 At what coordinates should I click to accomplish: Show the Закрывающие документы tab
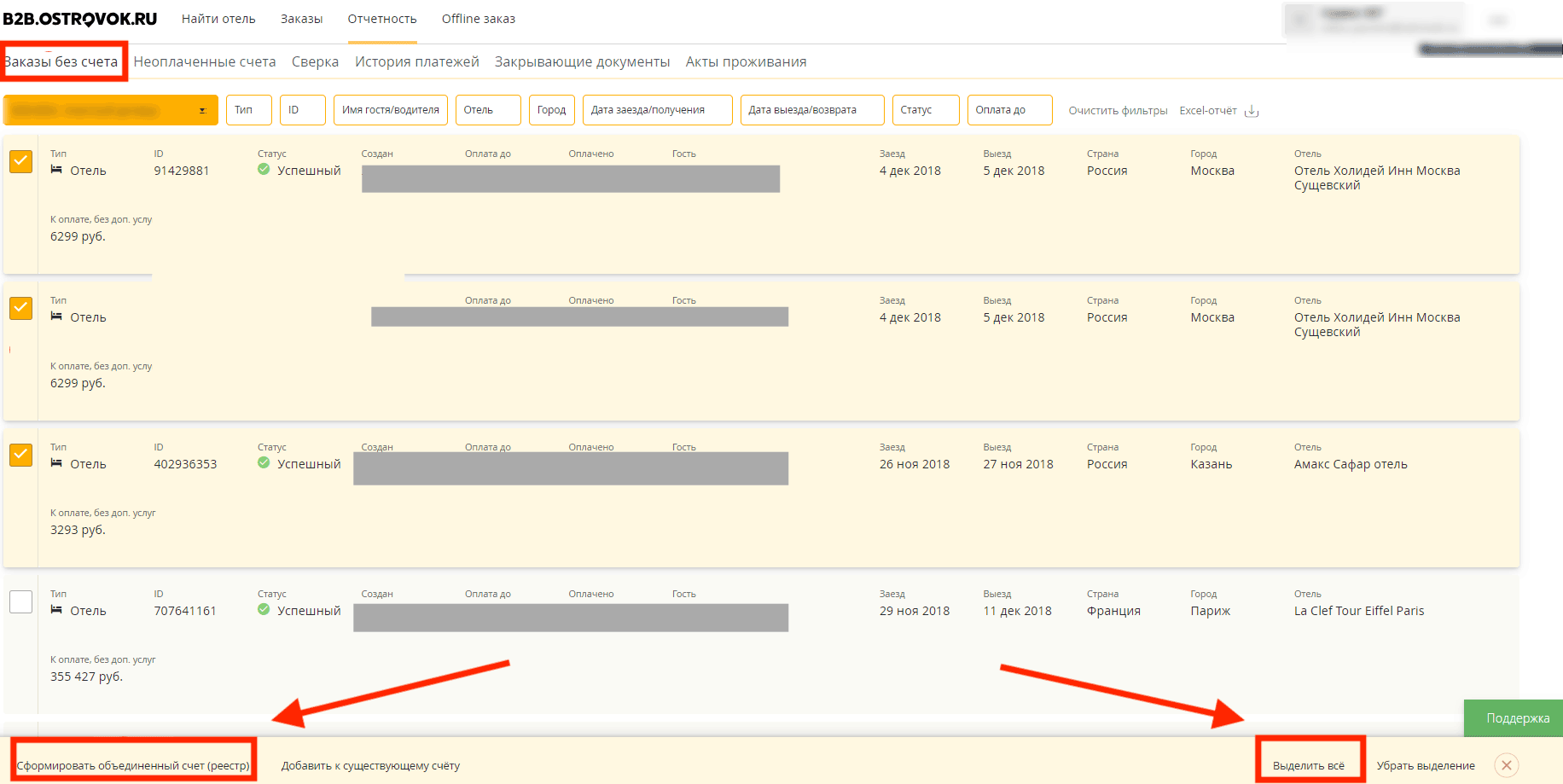coord(583,61)
